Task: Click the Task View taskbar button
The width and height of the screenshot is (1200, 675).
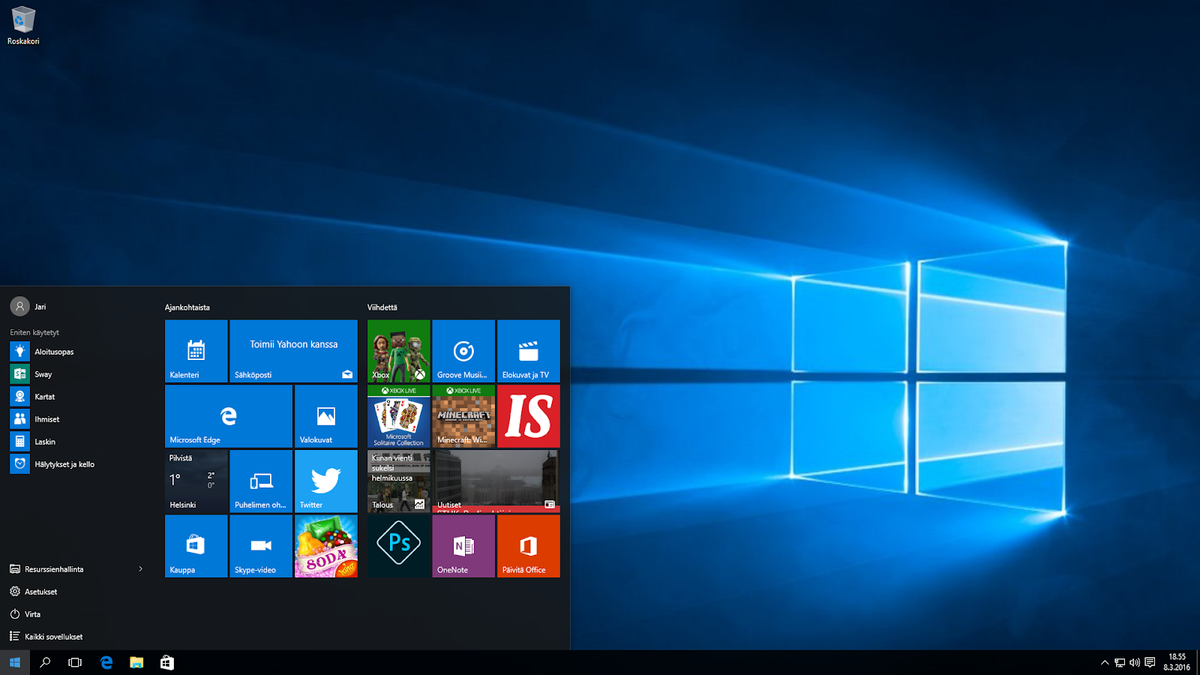Action: click(x=74, y=662)
